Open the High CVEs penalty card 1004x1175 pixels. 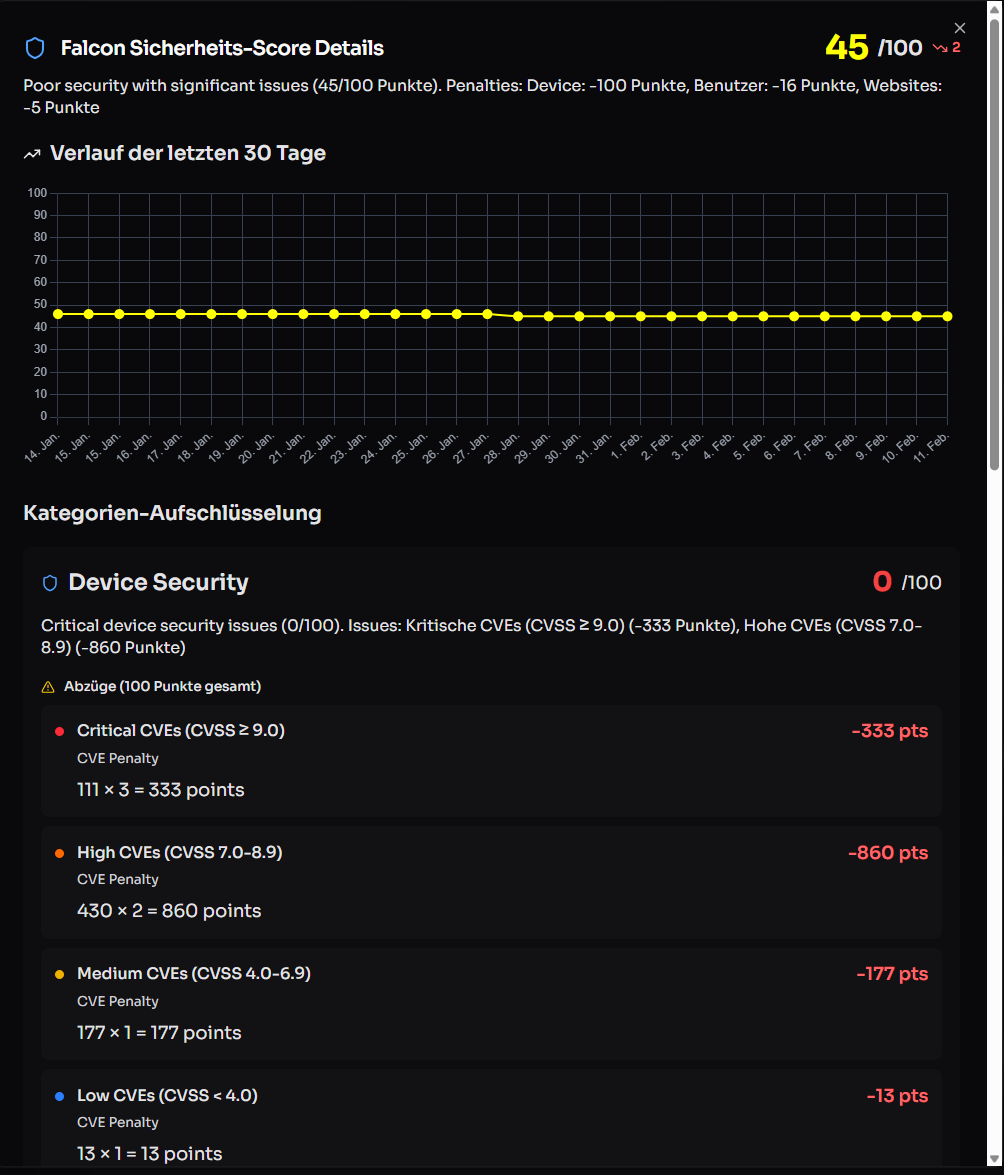(492, 882)
